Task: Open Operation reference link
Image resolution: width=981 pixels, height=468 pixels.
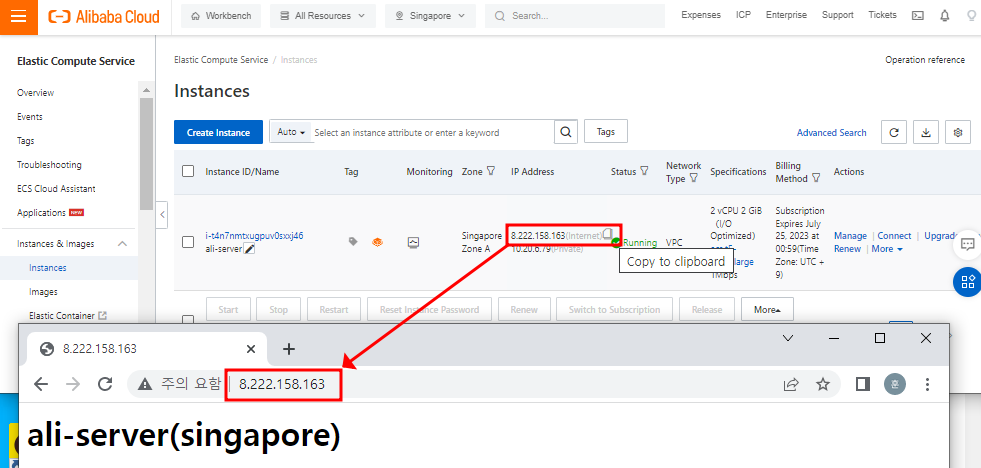Action: pos(925,60)
